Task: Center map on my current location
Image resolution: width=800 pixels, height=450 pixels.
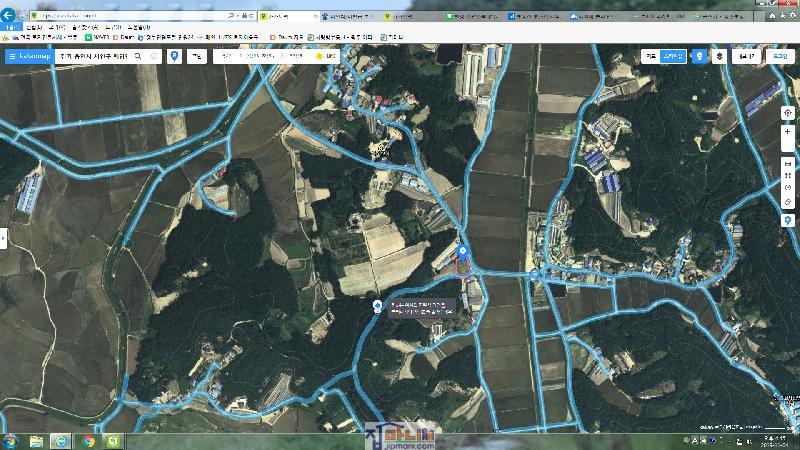Action: [788, 113]
